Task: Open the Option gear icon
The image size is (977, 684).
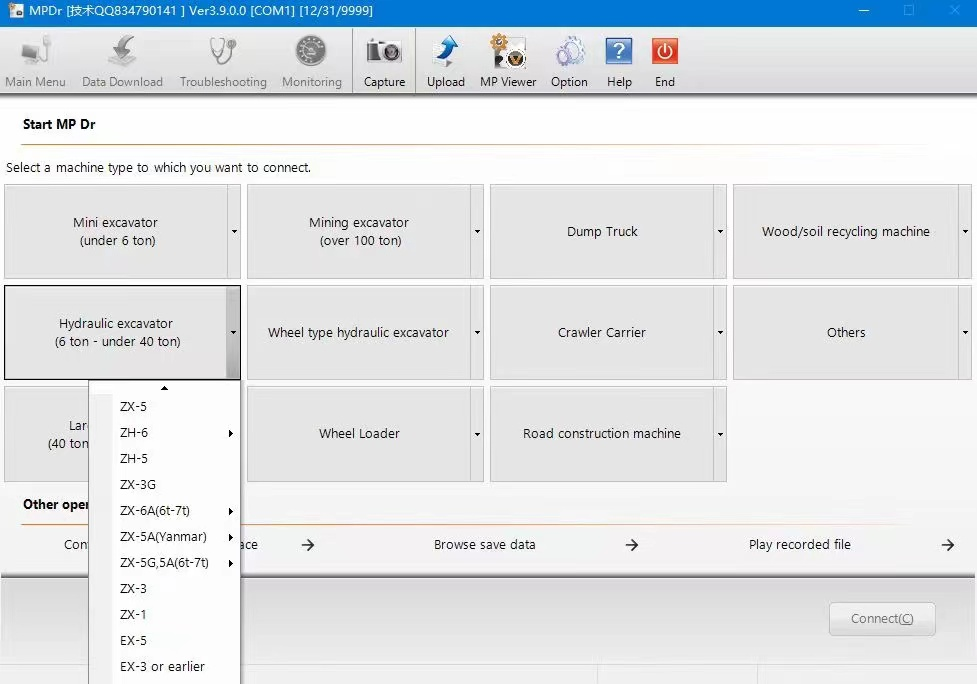Action: tap(569, 52)
